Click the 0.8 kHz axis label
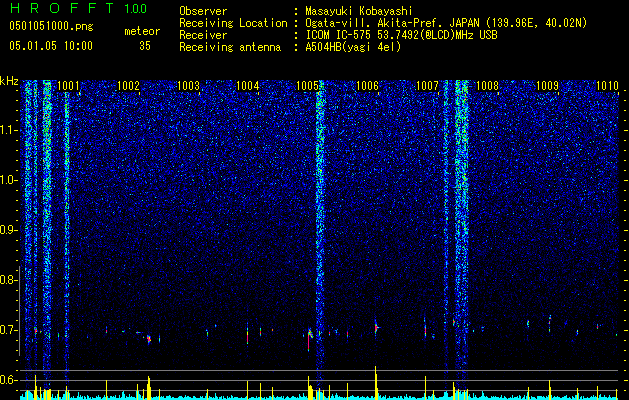 point(9,280)
